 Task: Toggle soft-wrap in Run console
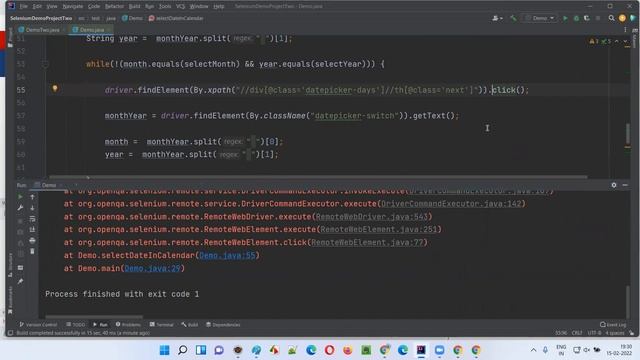32,219
